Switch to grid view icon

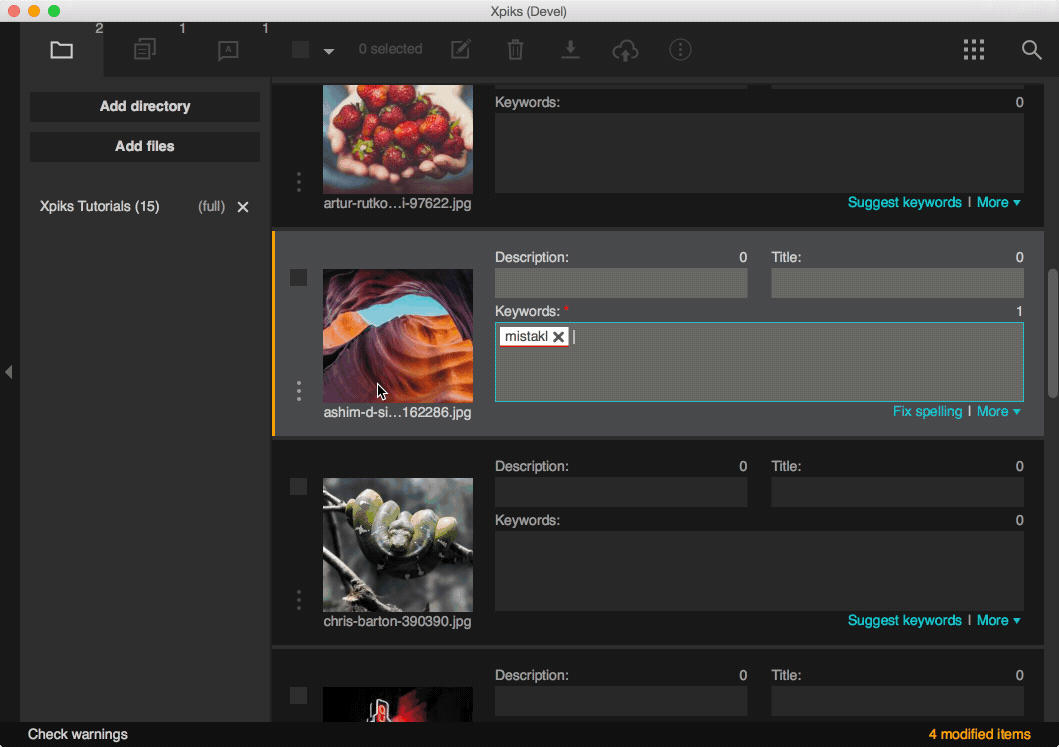(974, 49)
